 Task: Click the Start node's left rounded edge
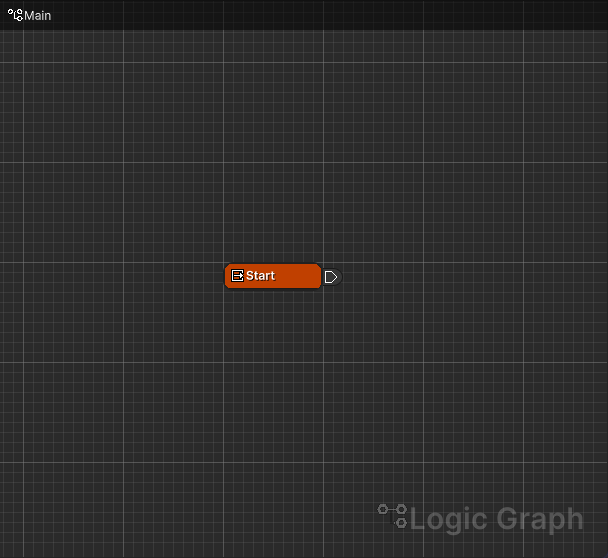(227, 276)
